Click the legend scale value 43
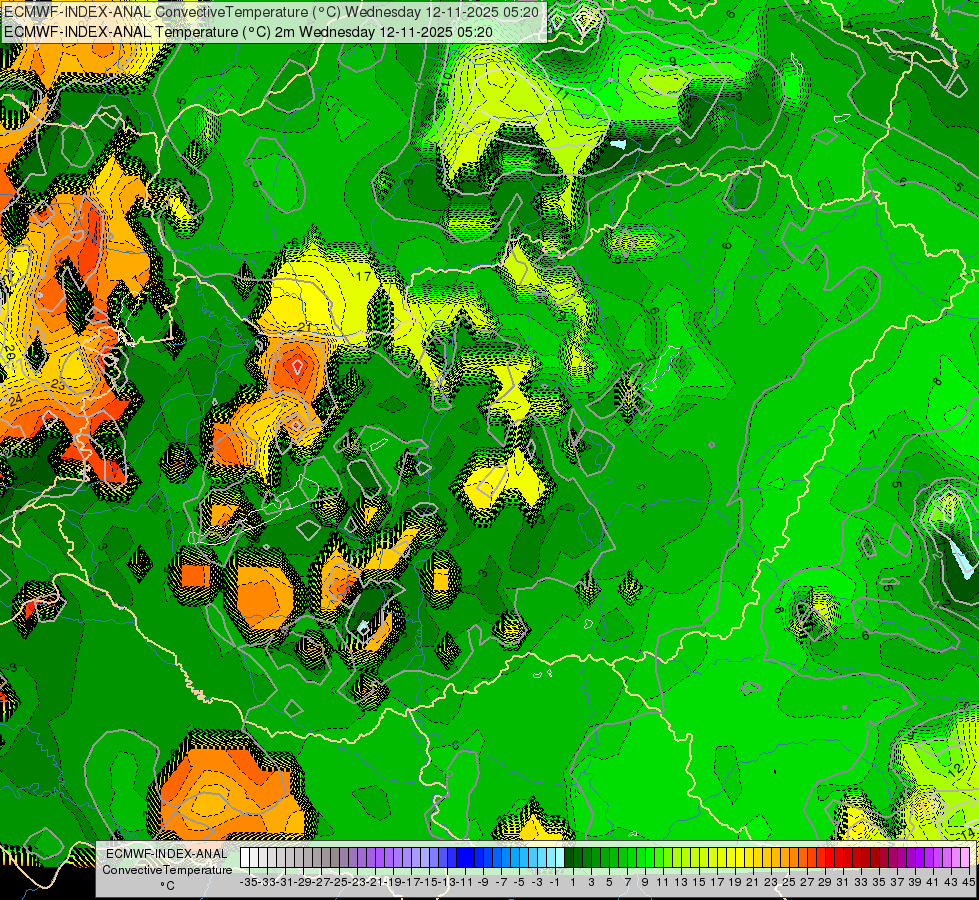The width and height of the screenshot is (979, 900). point(951,882)
